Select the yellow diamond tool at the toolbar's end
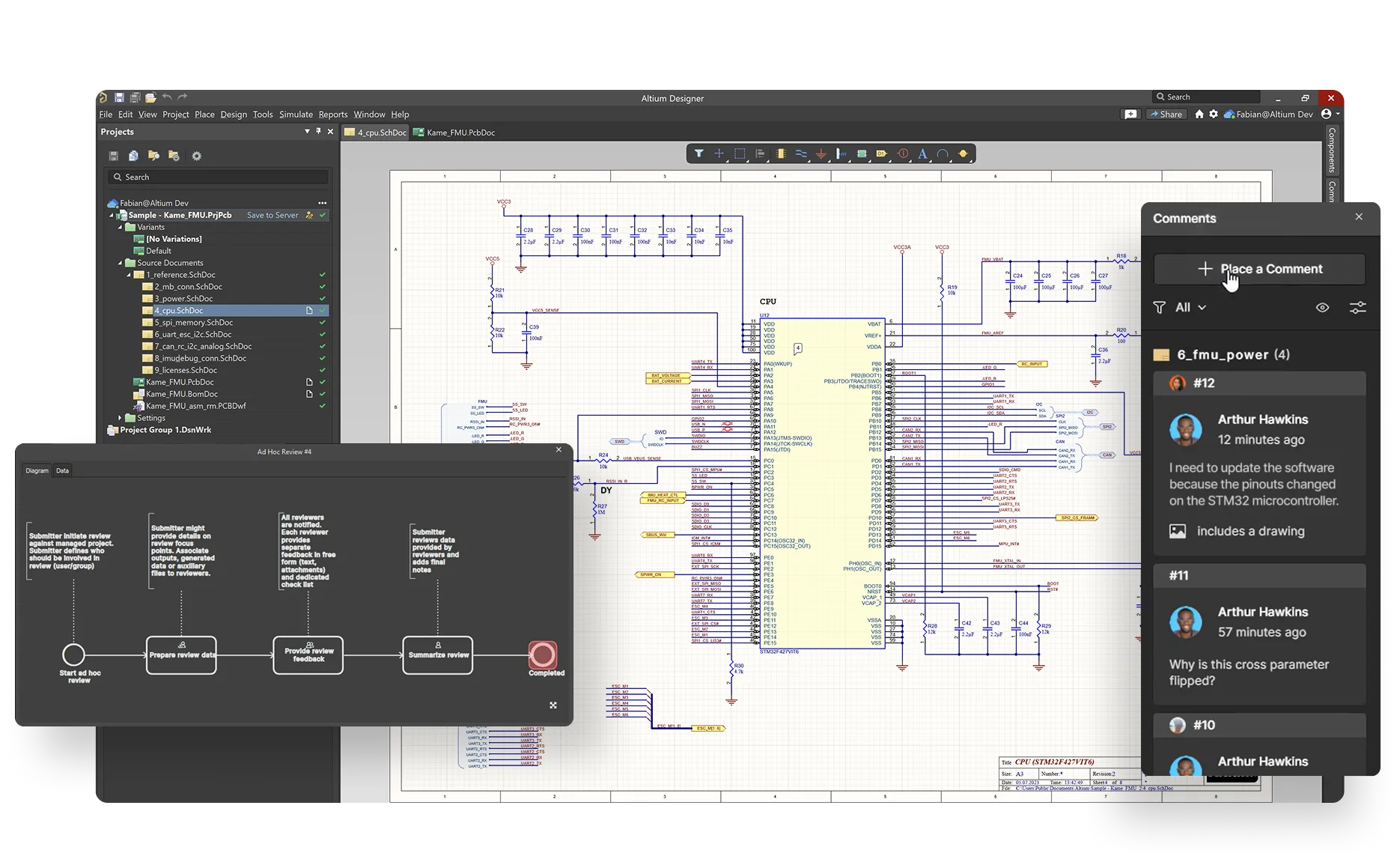Image resolution: width=1400 pixels, height=862 pixels. click(x=964, y=154)
